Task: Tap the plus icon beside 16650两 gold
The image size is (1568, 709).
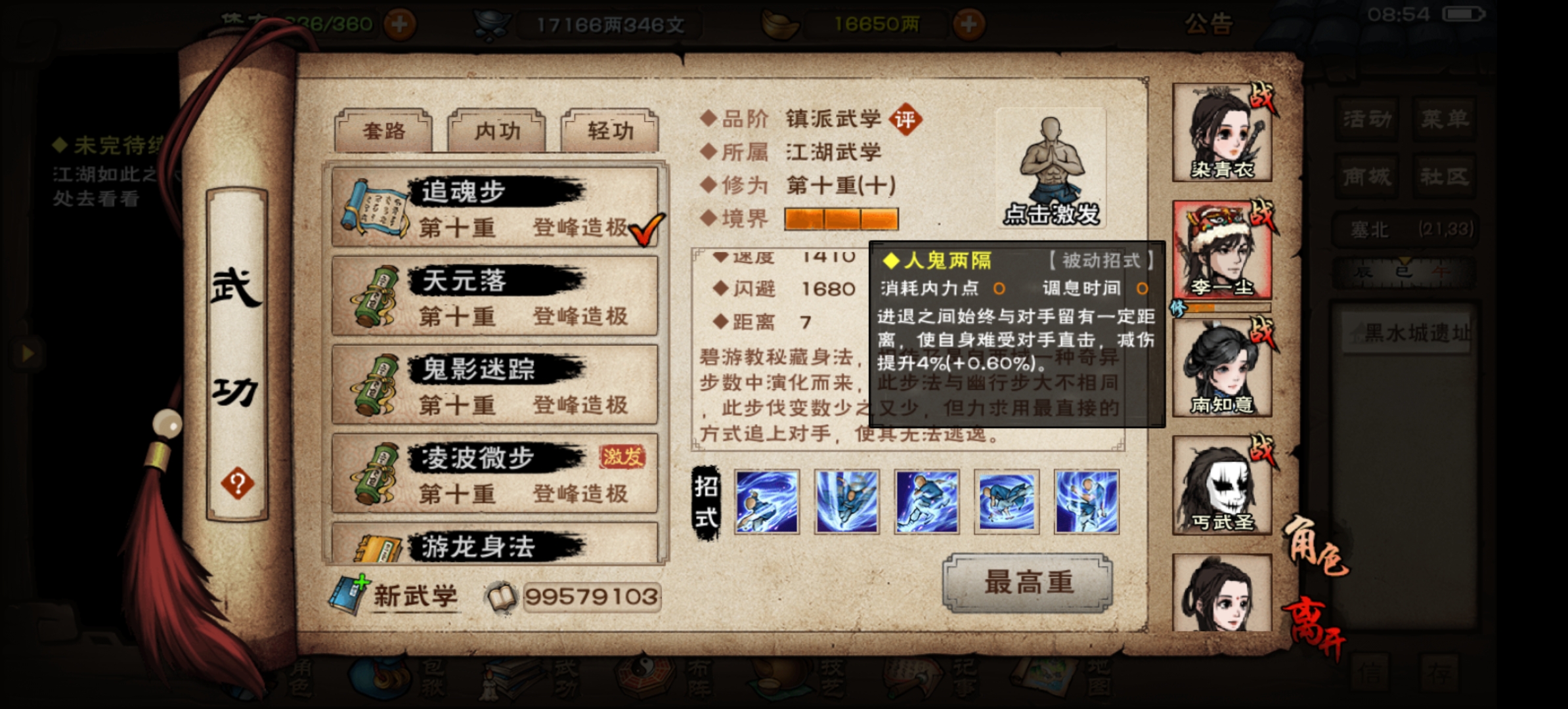Action: click(969, 24)
